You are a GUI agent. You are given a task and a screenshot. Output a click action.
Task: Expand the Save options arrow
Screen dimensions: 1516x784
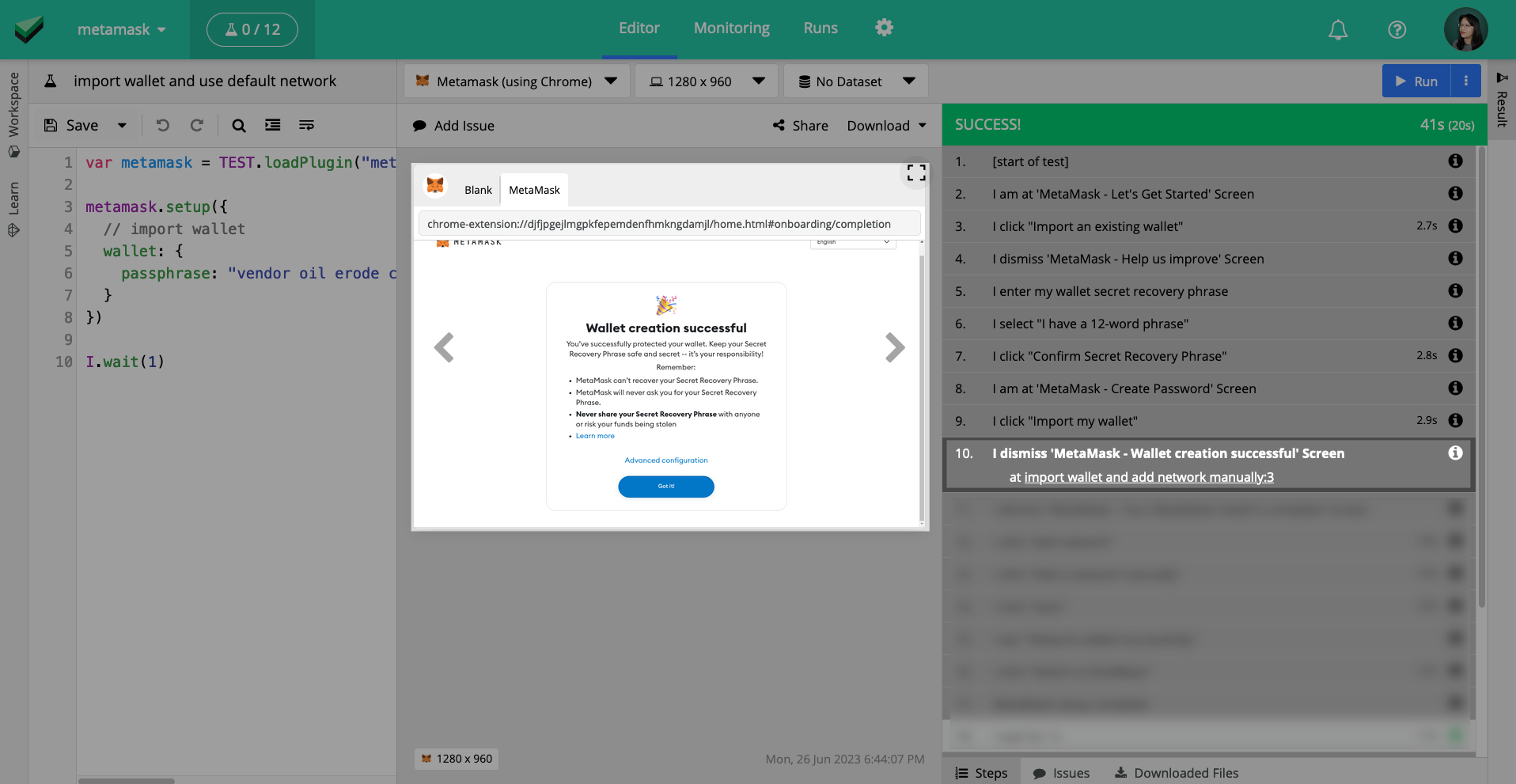(x=122, y=125)
